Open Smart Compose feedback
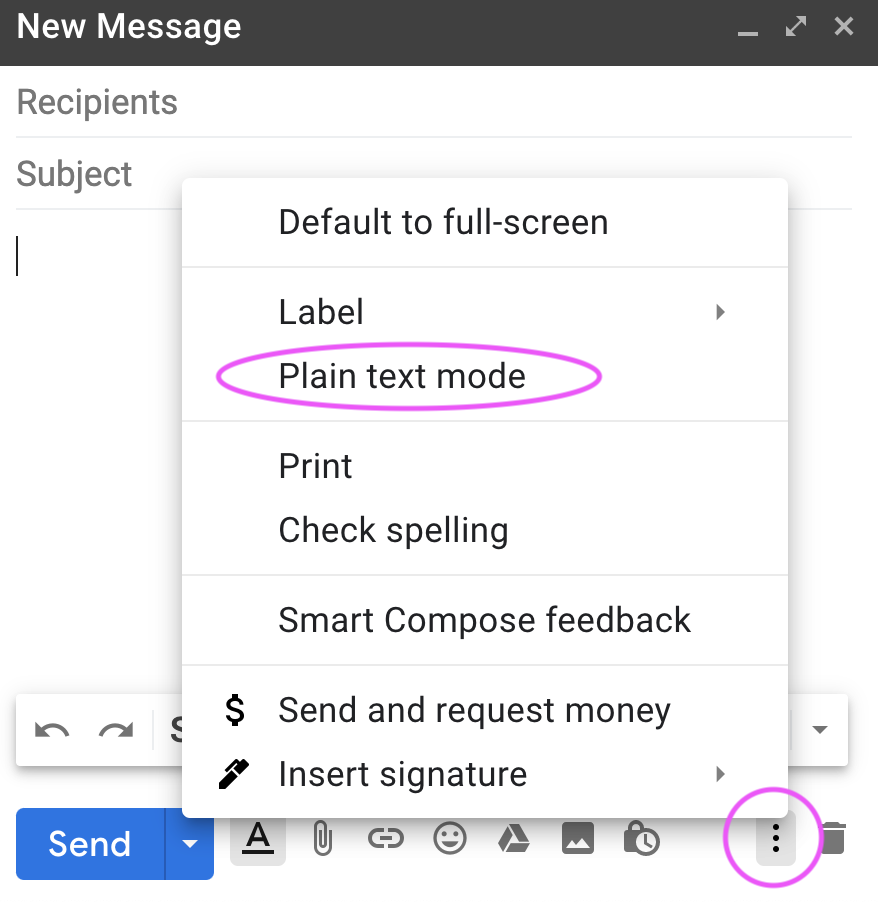Screen dimensions: 878x902 pyautogui.click(x=484, y=620)
